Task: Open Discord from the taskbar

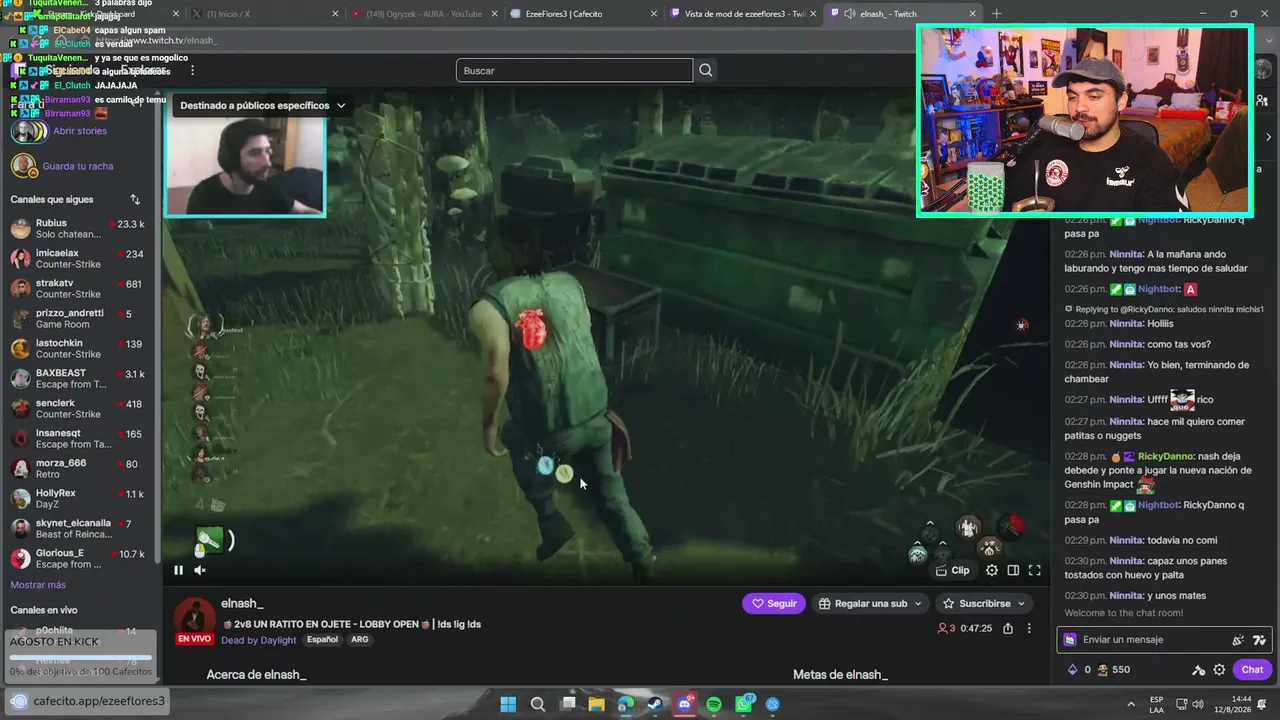Action: [685, 704]
